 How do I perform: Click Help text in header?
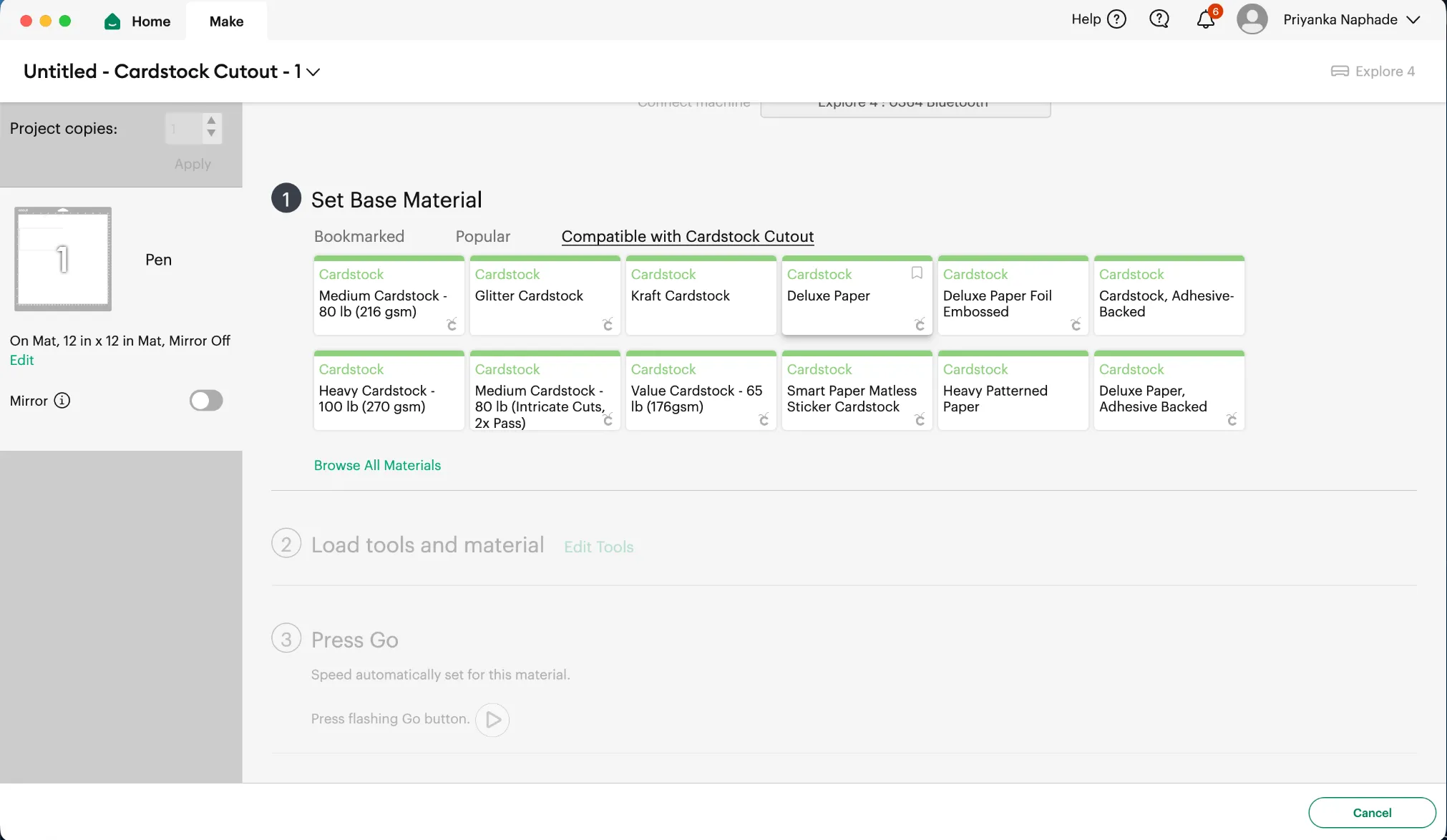click(1086, 19)
